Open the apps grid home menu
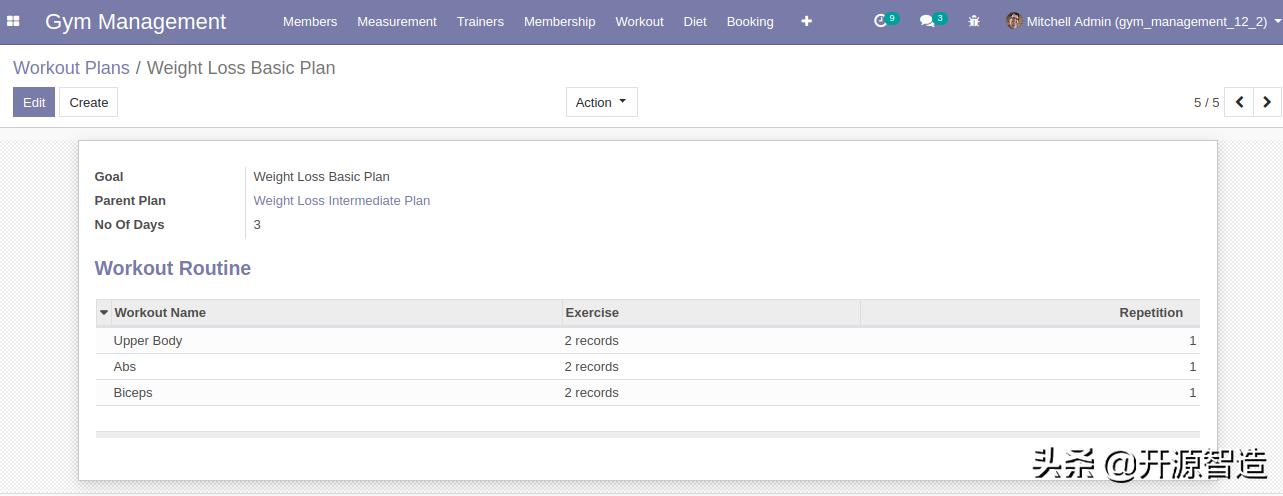The height and width of the screenshot is (496, 1283). click(x=14, y=21)
